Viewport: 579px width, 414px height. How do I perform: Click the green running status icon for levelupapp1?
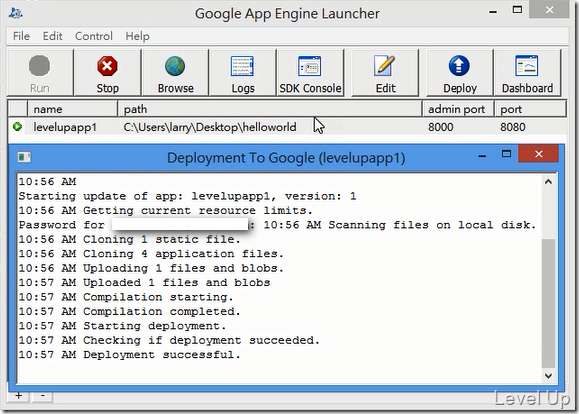point(17,127)
